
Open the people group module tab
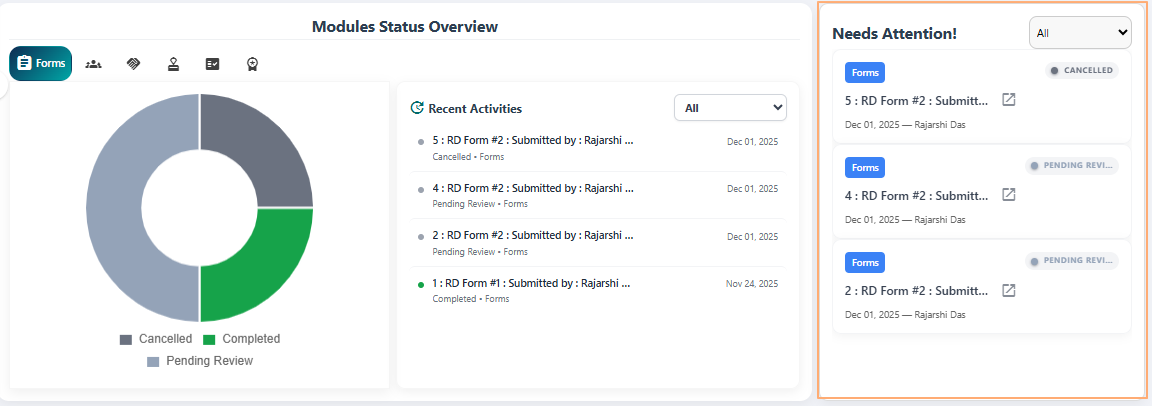[x=94, y=64]
